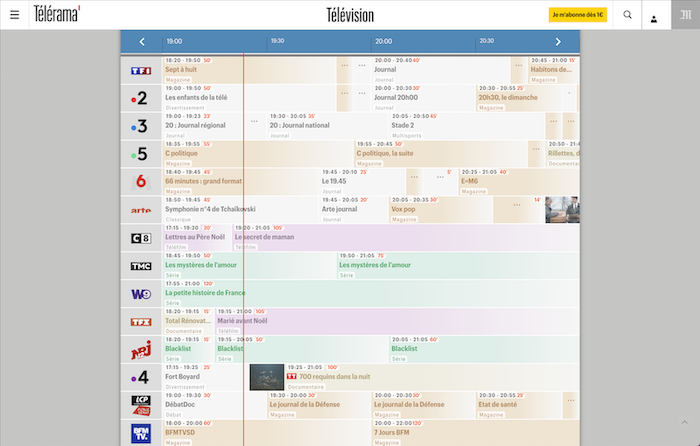Select the C8 channel logo
The image size is (700, 446).
(141, 238)
